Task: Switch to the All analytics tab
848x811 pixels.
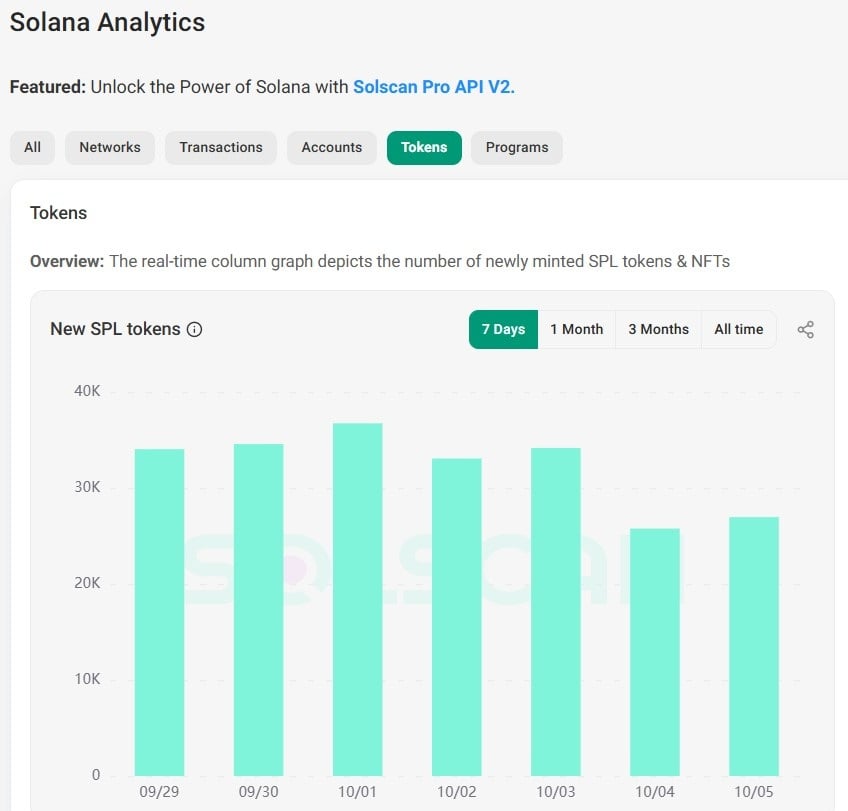Action: 33,147
